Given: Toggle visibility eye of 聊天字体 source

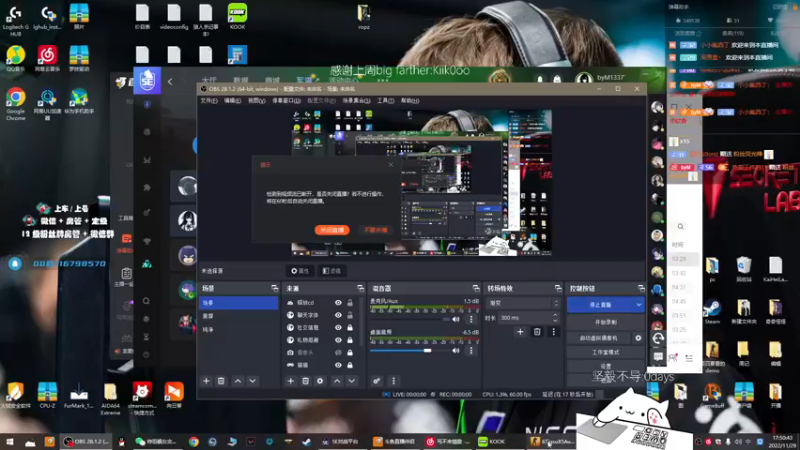Looking at the screenshot, I should click(x=338, y=315).
